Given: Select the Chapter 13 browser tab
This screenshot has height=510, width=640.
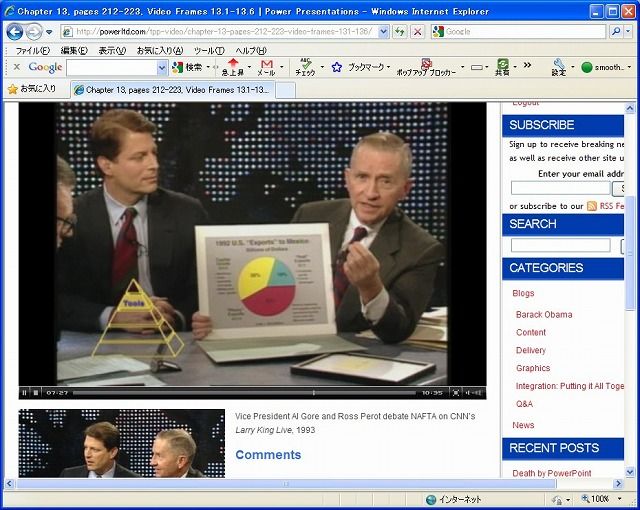Looking at the screenshot, I should point(173,90).
